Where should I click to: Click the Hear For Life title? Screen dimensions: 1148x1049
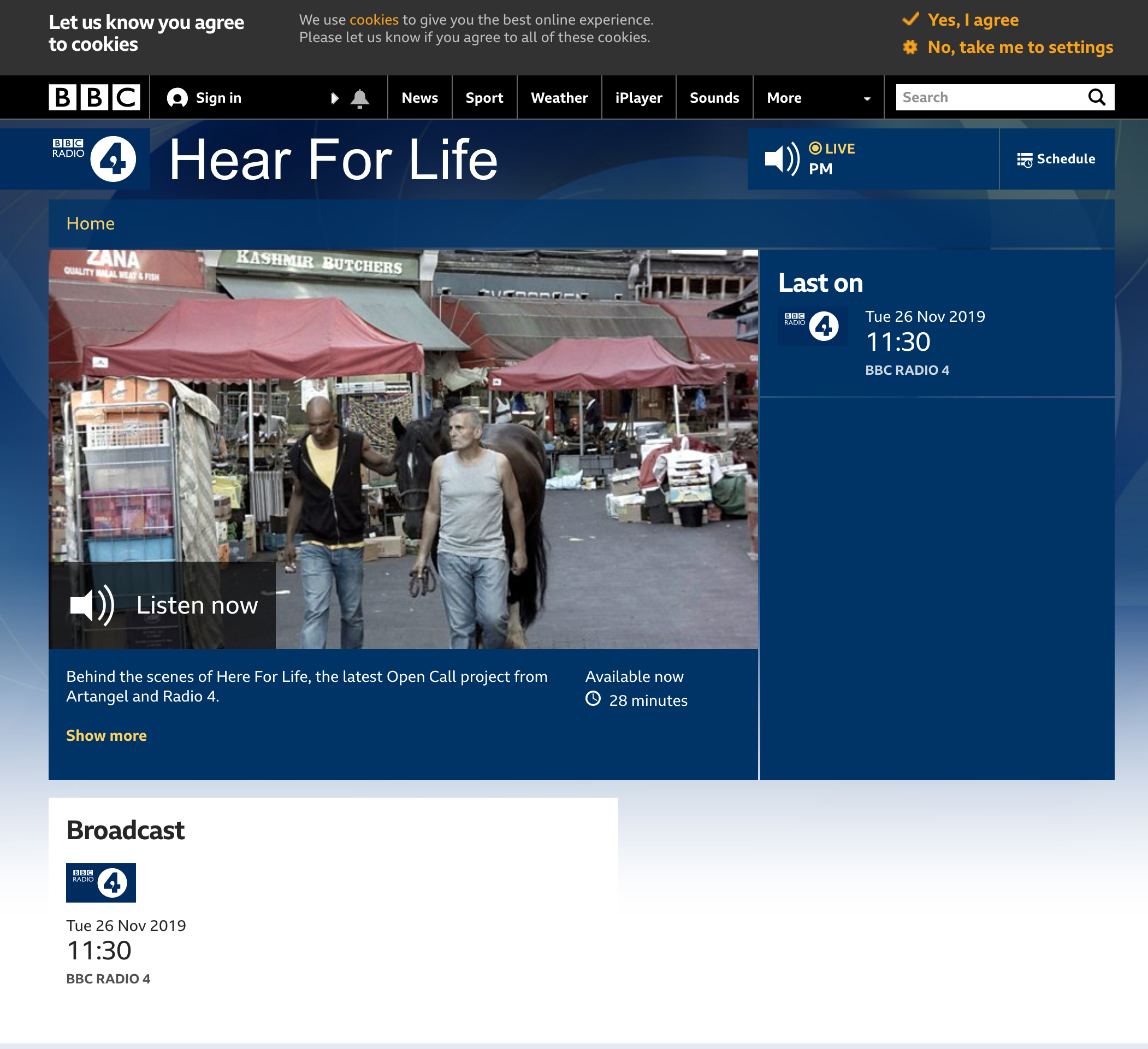pyautogui.click(x=334, y=160)
